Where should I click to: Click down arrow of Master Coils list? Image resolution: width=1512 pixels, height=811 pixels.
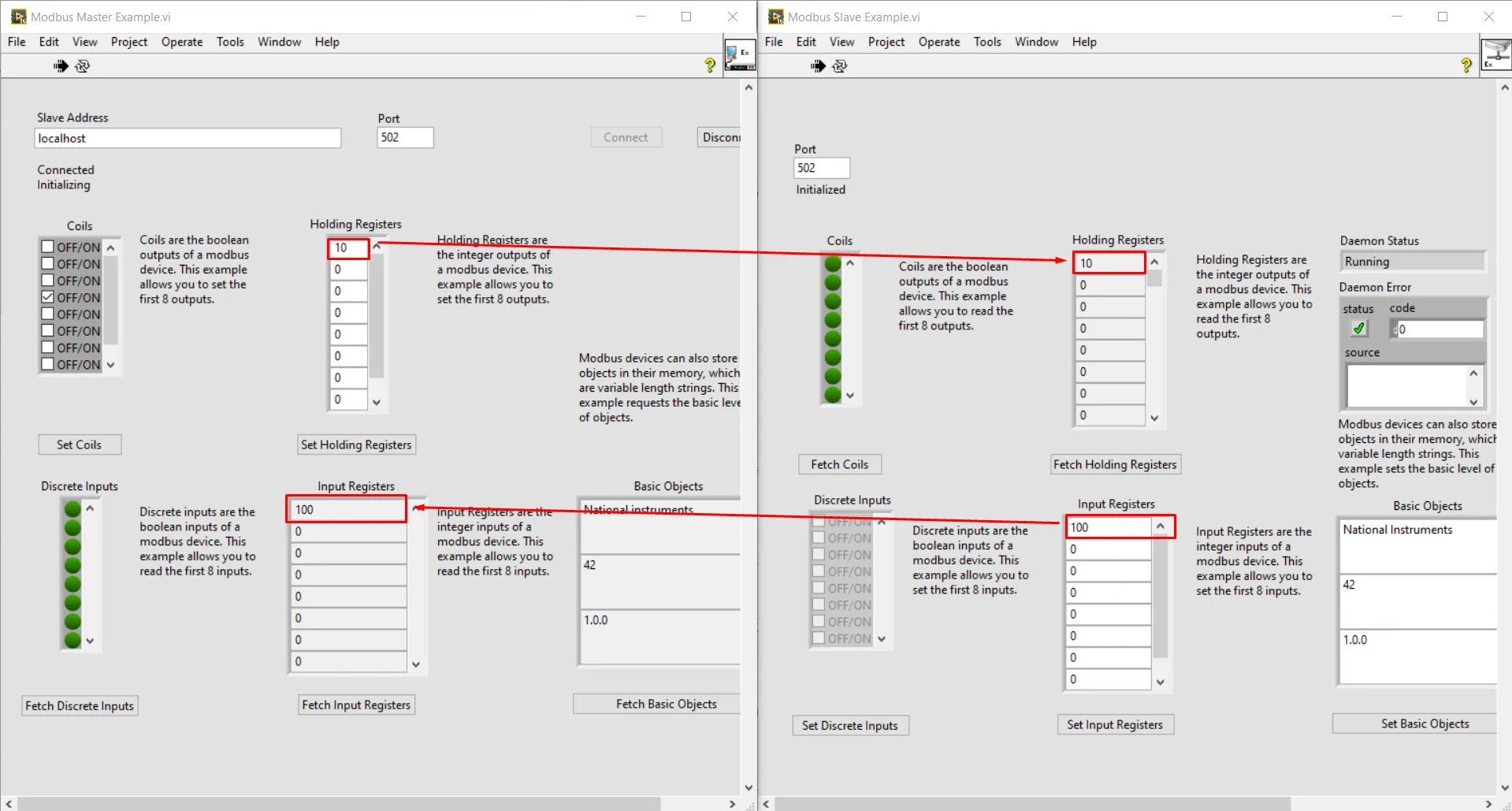[110, 365]
